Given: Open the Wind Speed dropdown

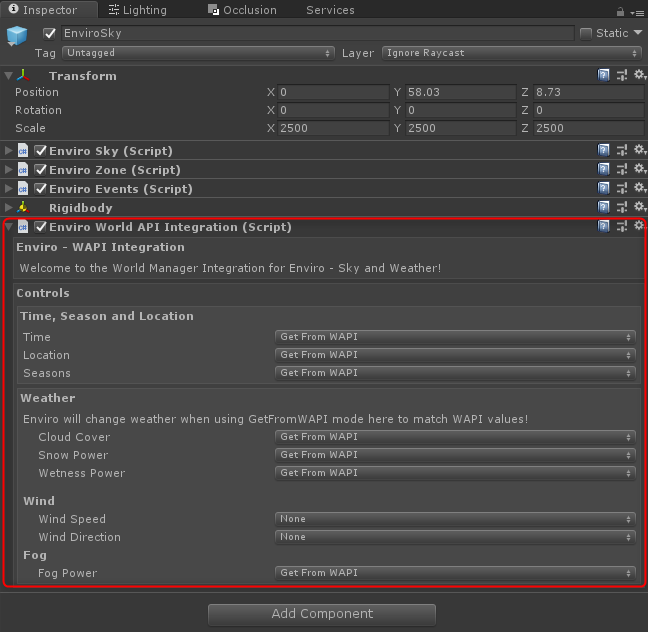Looking at the screenshot, I should tap(455, 519).
